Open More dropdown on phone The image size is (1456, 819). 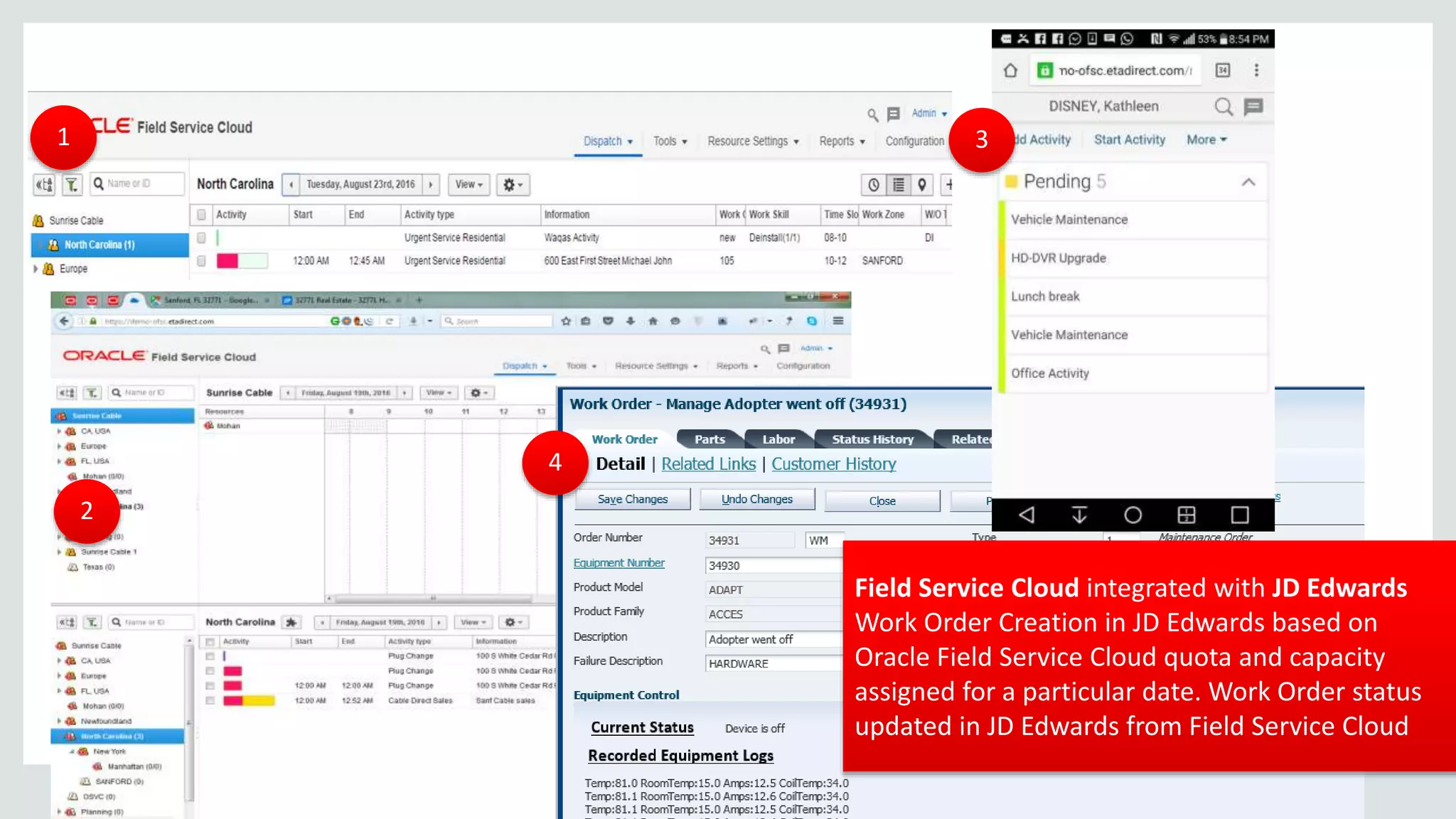tap(1206, 140)
